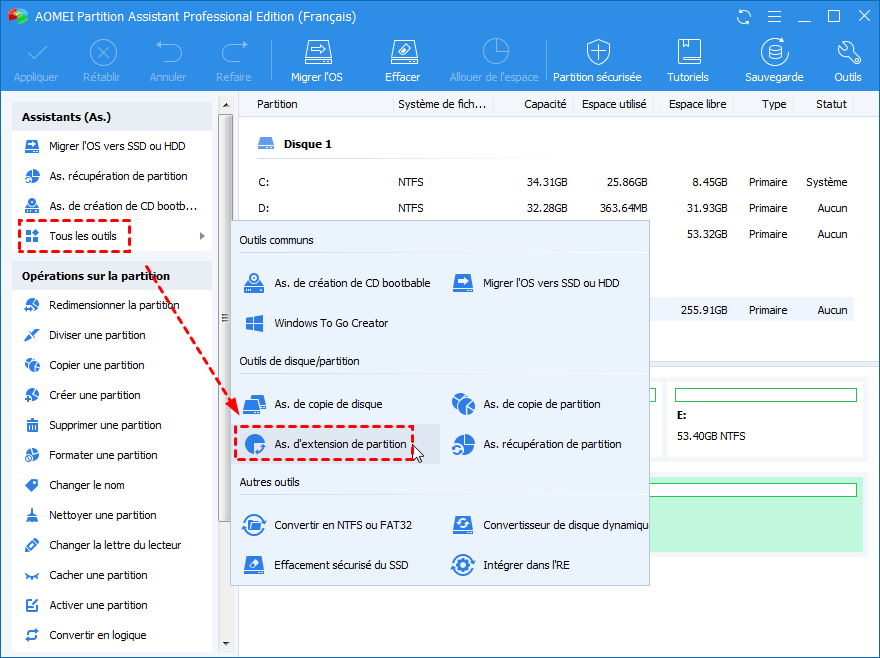The height and width of the screenshot is (658, 880).
Task: Launch Windows To Go Creator
Action: tap(315, 323)
